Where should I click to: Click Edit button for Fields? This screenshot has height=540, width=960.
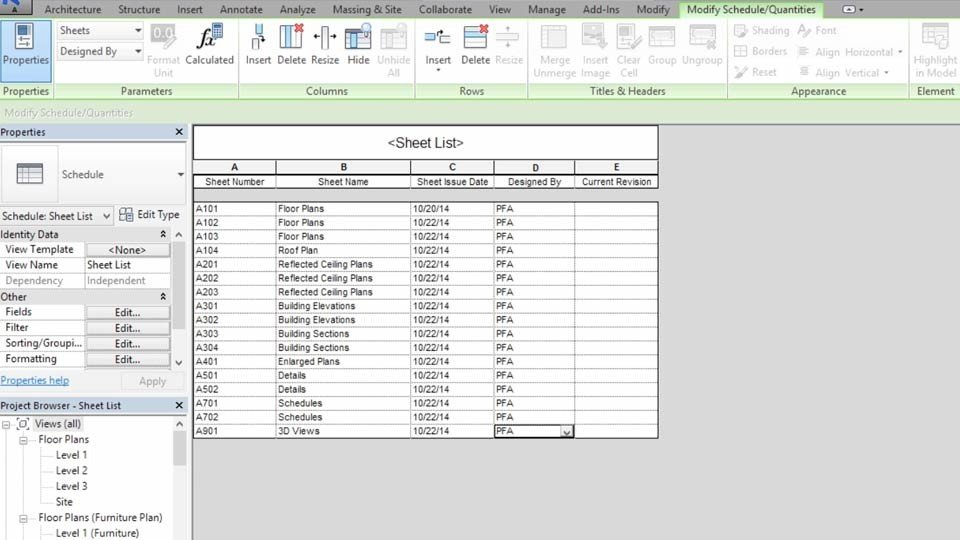pos(127,312)
